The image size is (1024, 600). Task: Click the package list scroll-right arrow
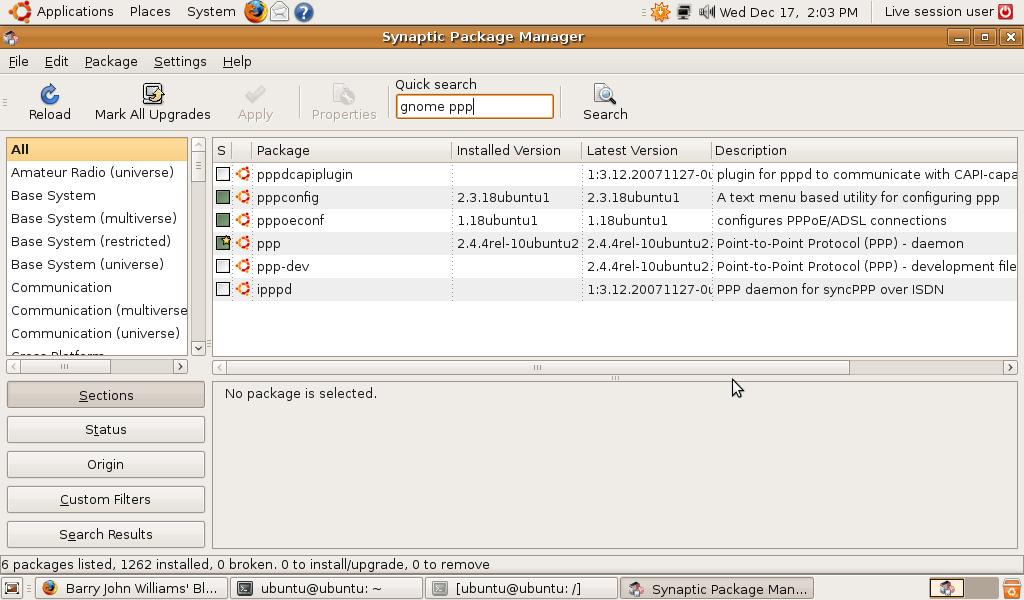pos(1010,368)
